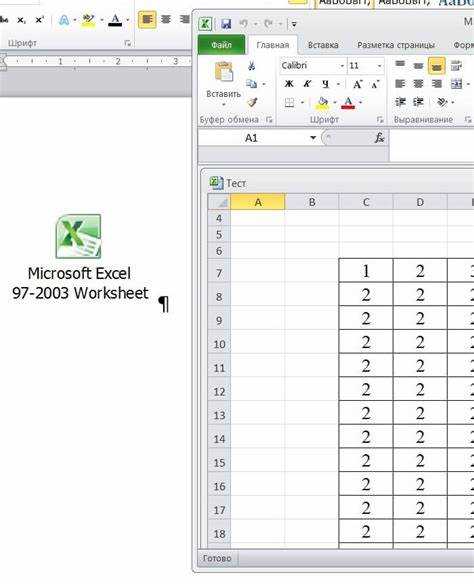Image resolution: width=474 pixels, height=585 pixels.
Task: Click the Merge and Center icon
Action: (456, 84)
